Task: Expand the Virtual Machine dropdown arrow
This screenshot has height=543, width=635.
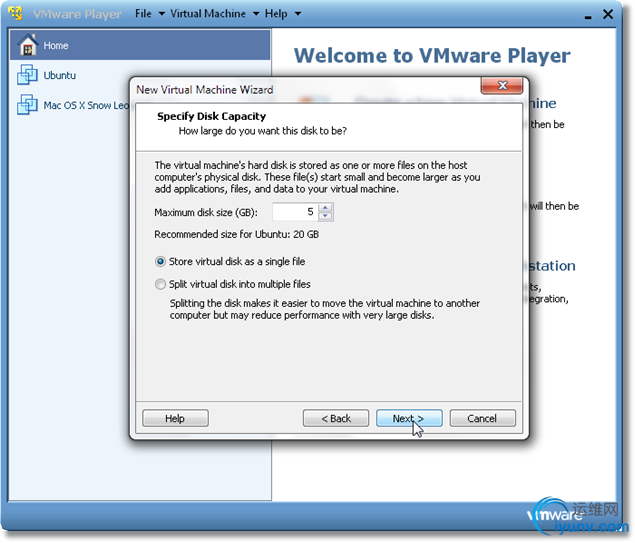Action: 256,14
